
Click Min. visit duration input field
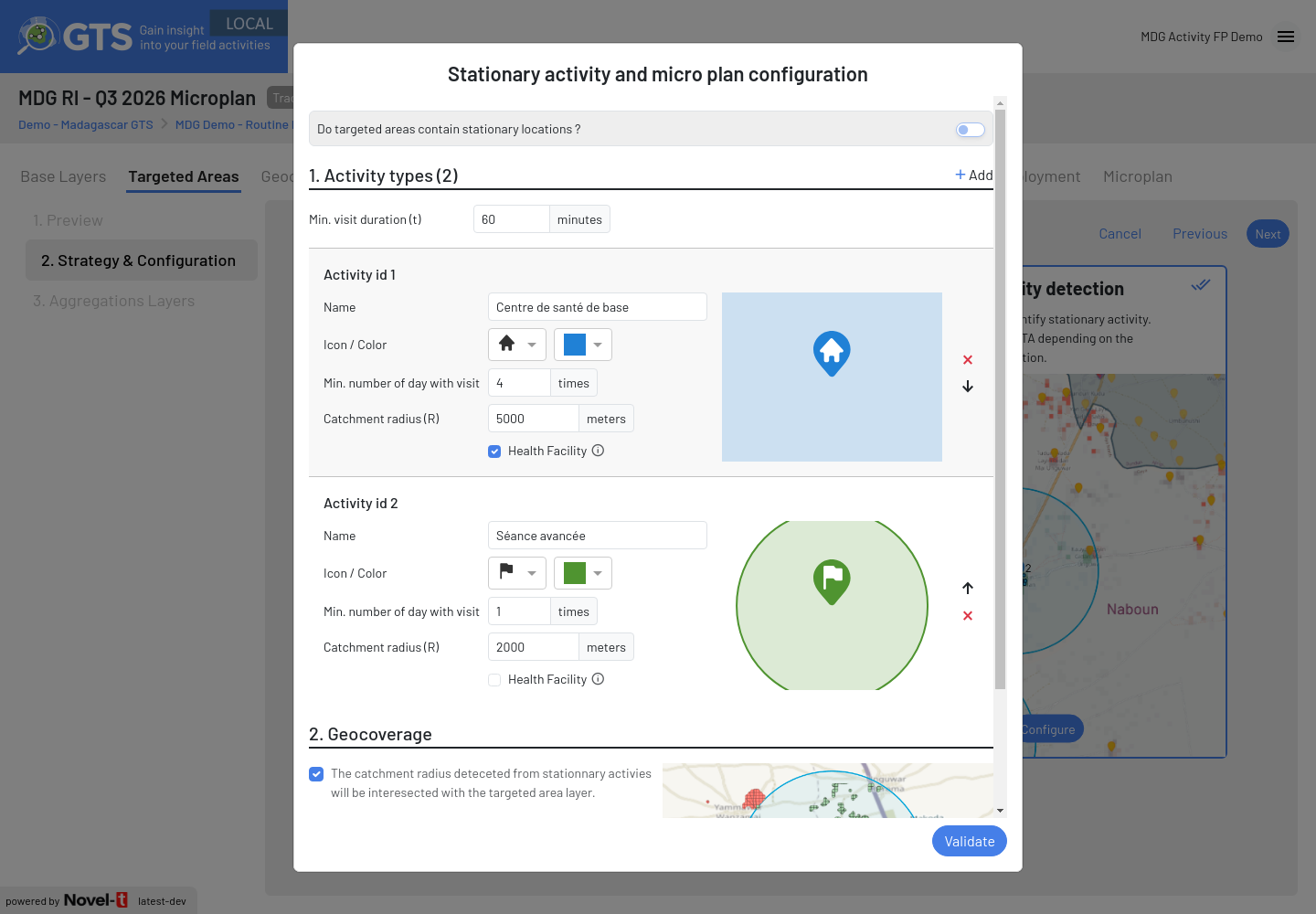[512, 219]
